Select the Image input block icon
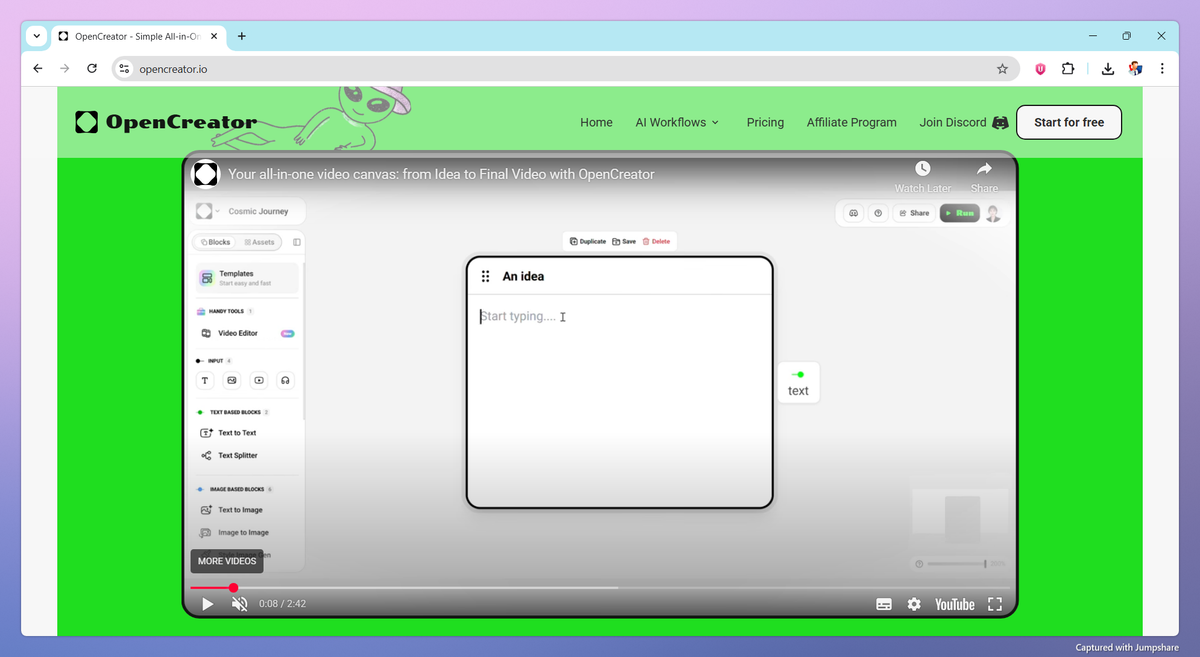Screen dimensions: 1200x657 [x=231, y=380]
